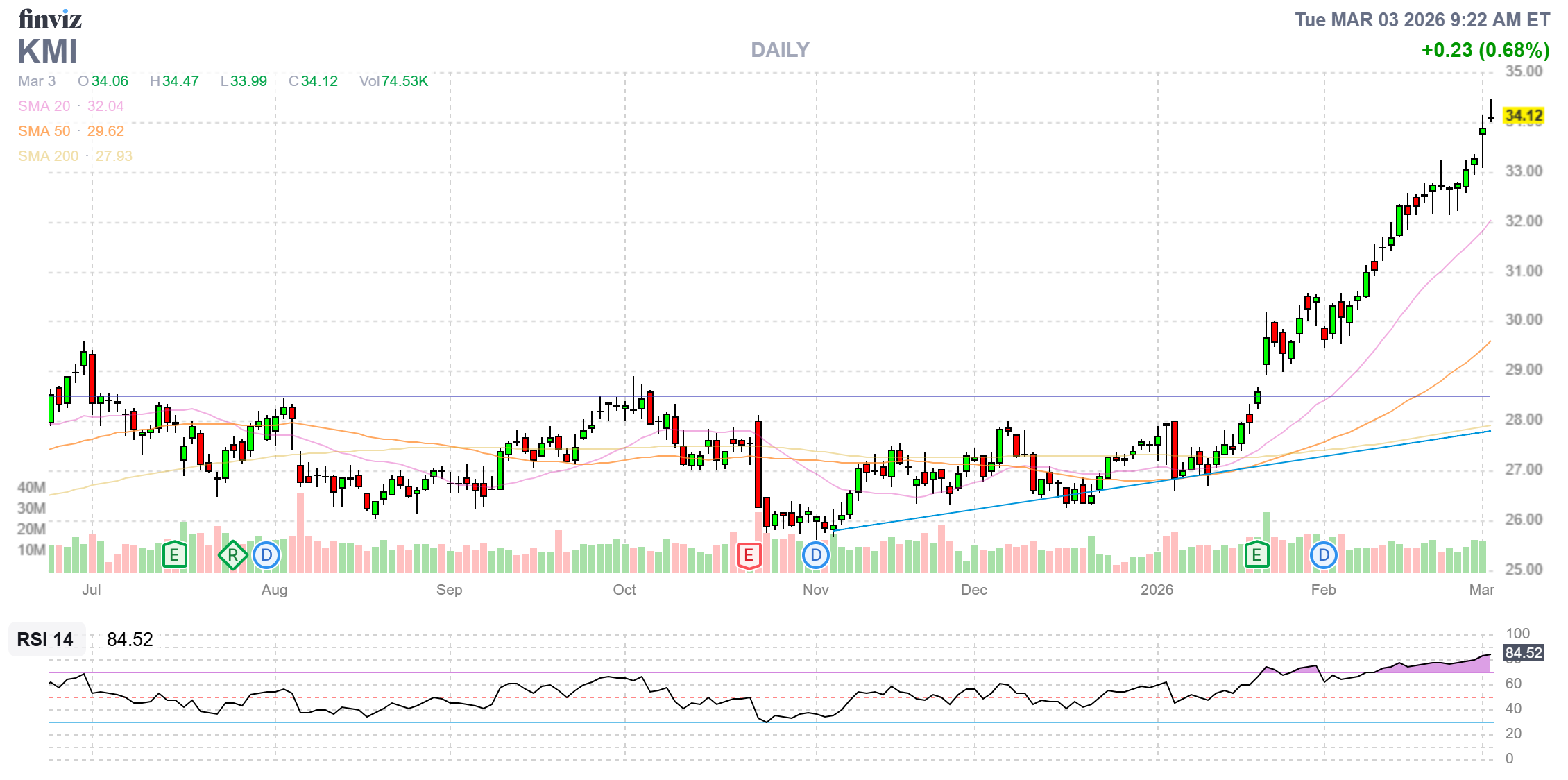Click the red E earnings marker in October
The height and width of the screenshot is (780, 1568).
click(x=749, y=555)
